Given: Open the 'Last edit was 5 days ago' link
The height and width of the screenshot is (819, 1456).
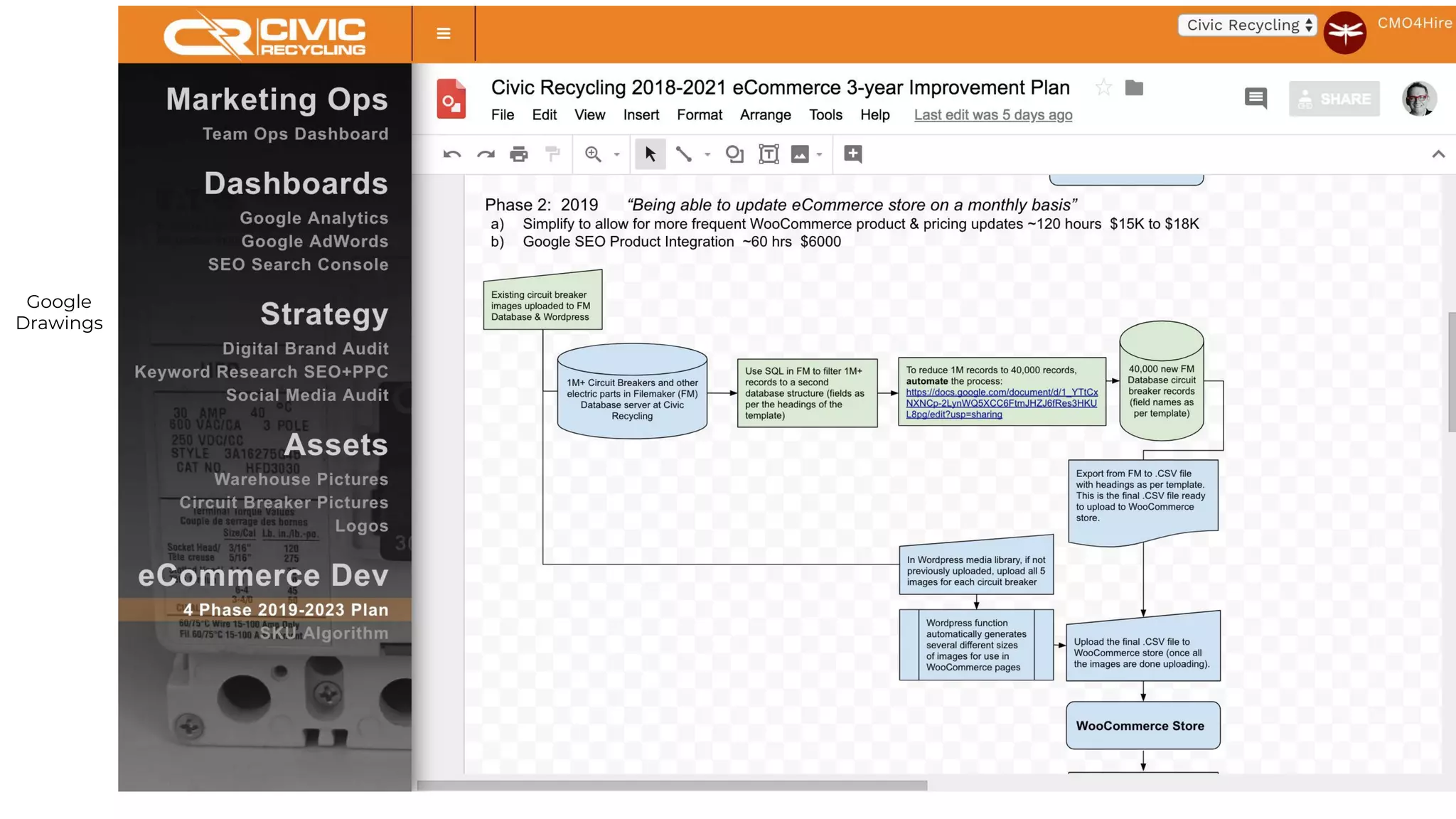Looking at the screenshot, I should (992, 115).
